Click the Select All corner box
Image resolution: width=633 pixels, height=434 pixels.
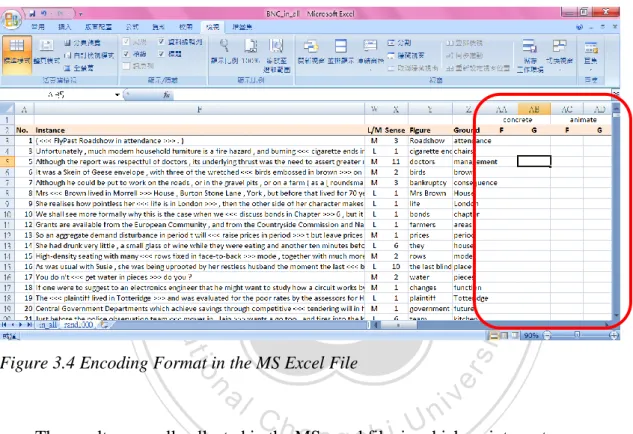point(7,109)
